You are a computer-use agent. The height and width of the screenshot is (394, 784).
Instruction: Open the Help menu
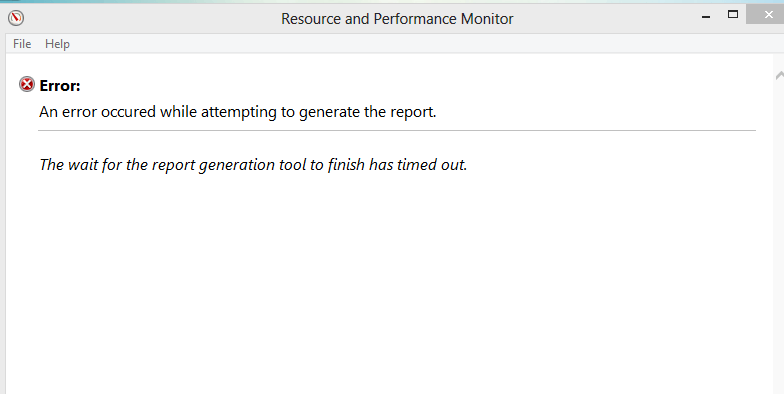pos(58,44)
